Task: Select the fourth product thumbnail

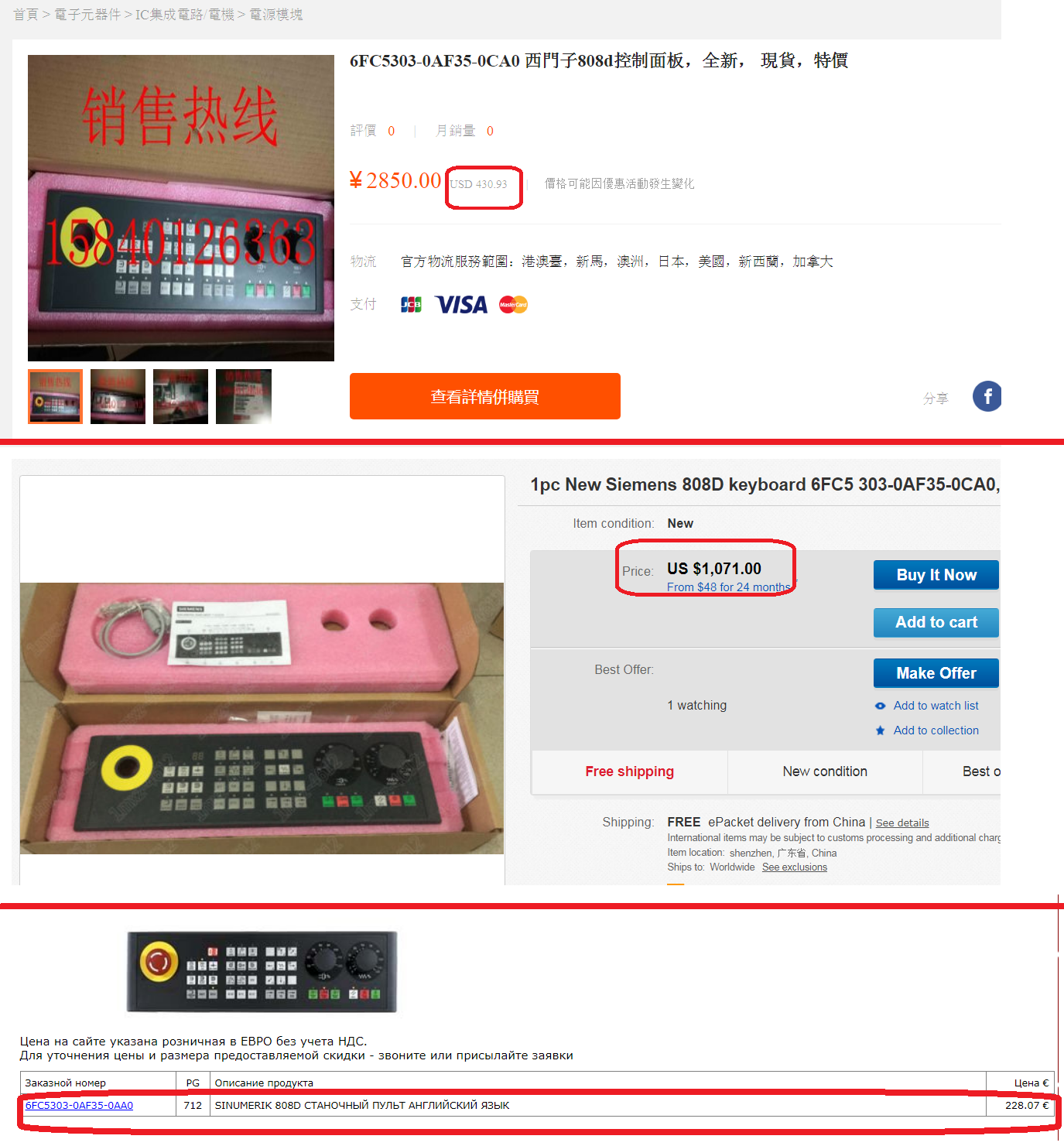Action: 244,396
